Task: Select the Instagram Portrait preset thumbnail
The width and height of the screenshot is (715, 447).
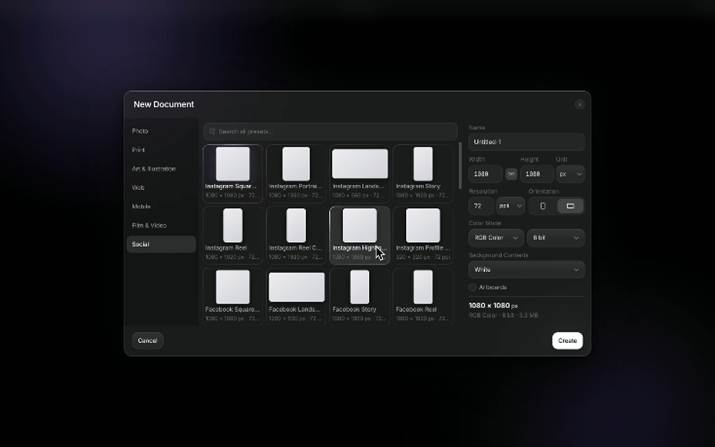Action: tap(296, 164)
